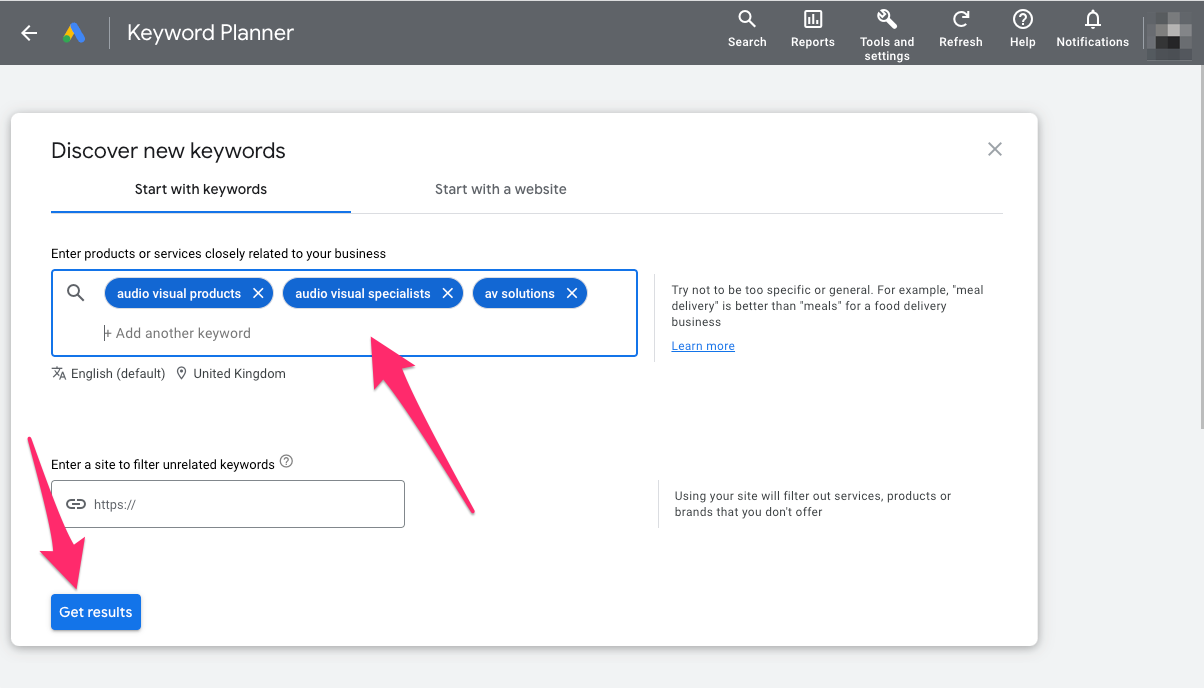Click the magnifier icon in keyword box

pyautogui.click(x=76, y=293)
